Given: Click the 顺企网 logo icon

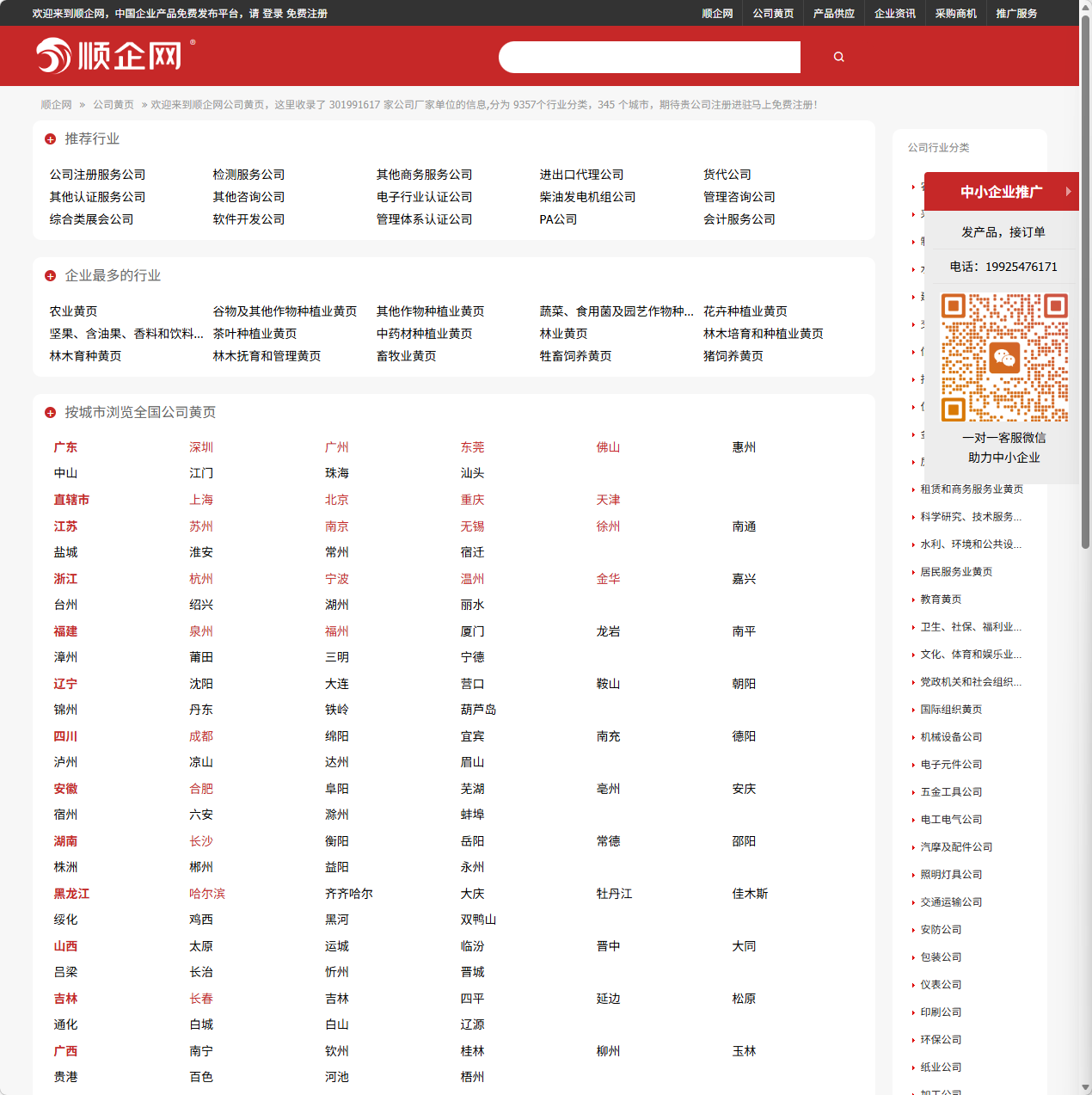Looking at the screenshot, I should point(53,55).
